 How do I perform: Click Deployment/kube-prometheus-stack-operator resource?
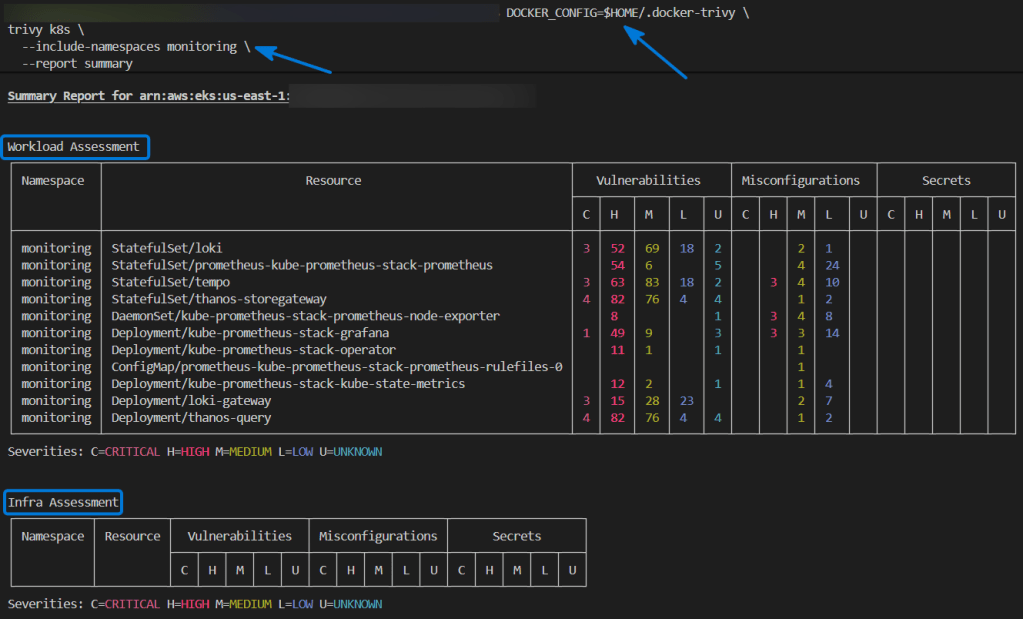click(253, 350)
